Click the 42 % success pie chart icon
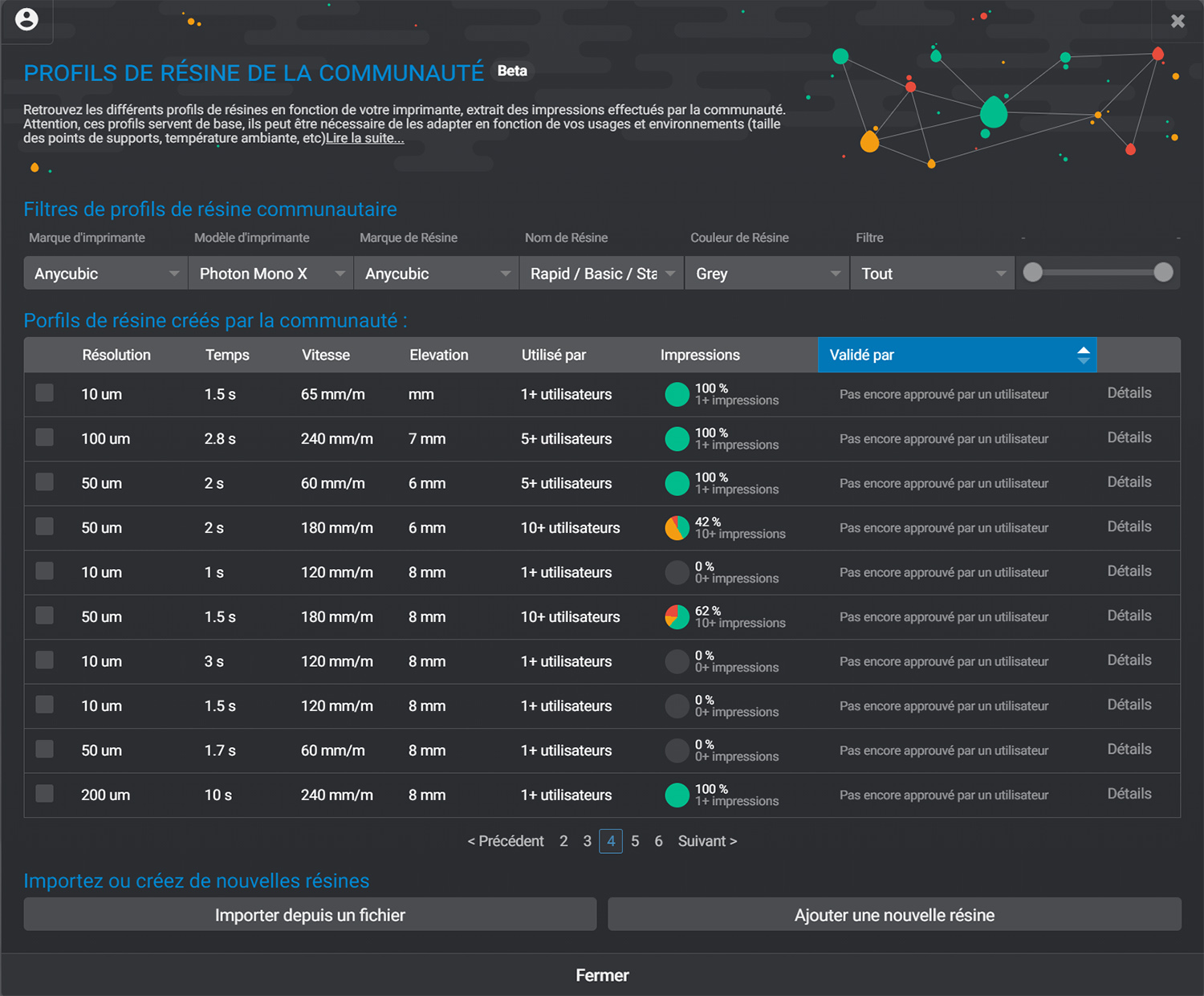1204x996 pixels. pos(677,528)
